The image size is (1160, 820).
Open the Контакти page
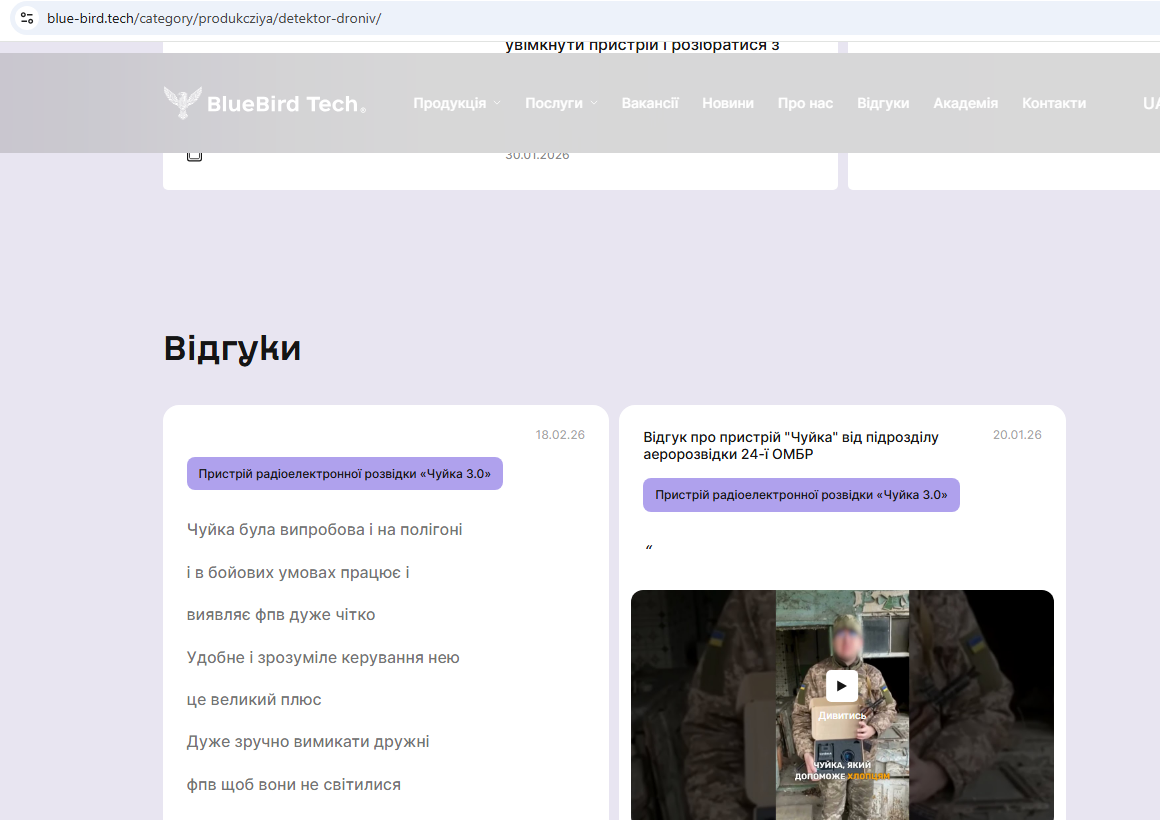(x=1053, y=104)
